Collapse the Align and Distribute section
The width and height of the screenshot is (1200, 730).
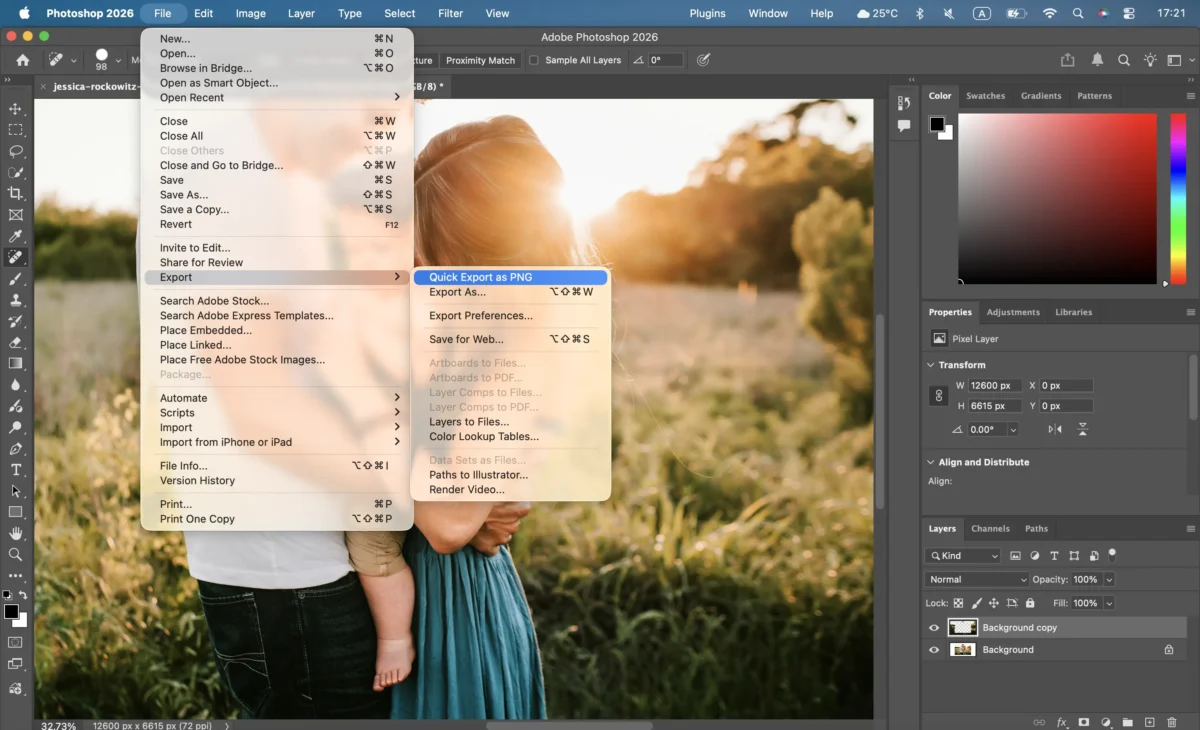931,462
